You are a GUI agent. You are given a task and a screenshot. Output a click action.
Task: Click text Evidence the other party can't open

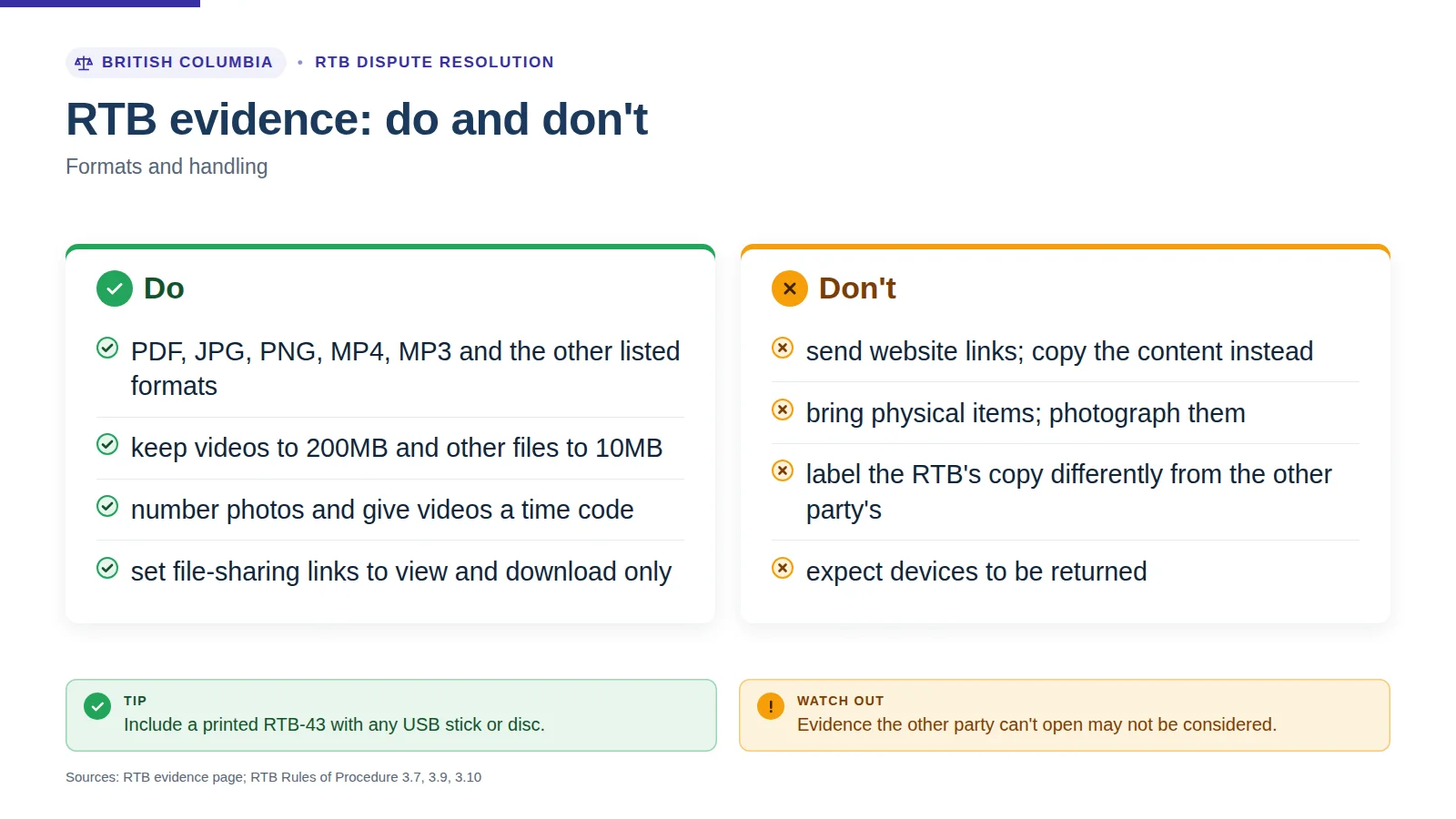point(1036,724)
